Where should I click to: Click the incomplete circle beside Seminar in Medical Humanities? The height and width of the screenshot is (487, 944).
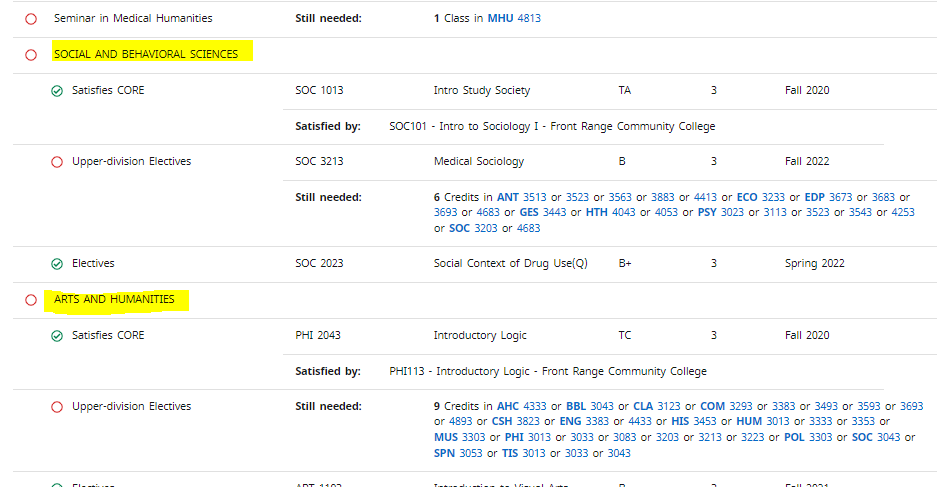[x=31, y=19]
